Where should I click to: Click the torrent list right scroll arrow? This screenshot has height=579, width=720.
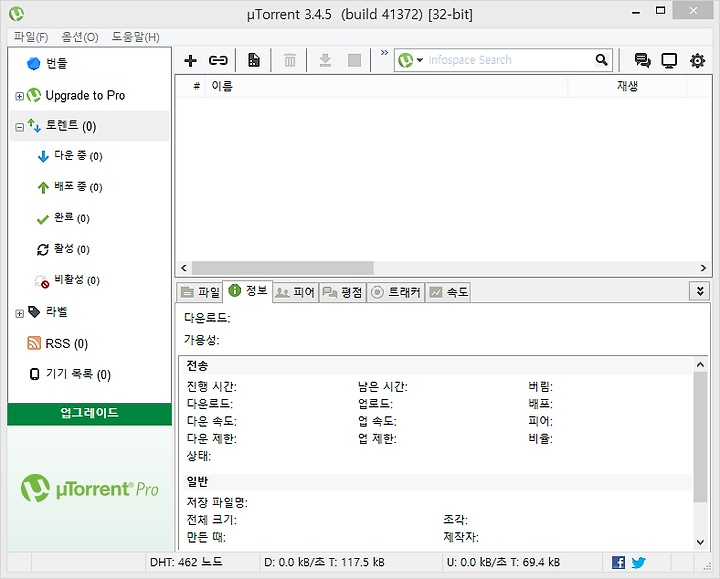coord(703,268)
